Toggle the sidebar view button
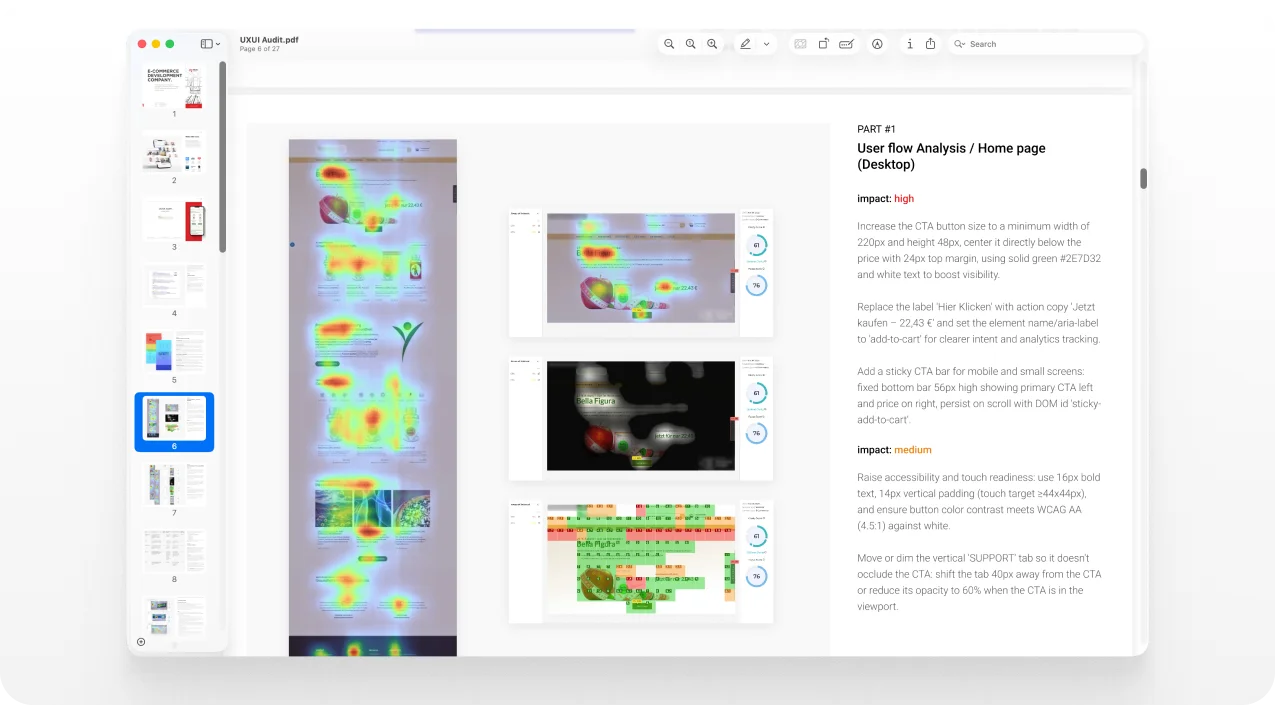Viewport: 1275px width, 705px height. tap(206, 44)
